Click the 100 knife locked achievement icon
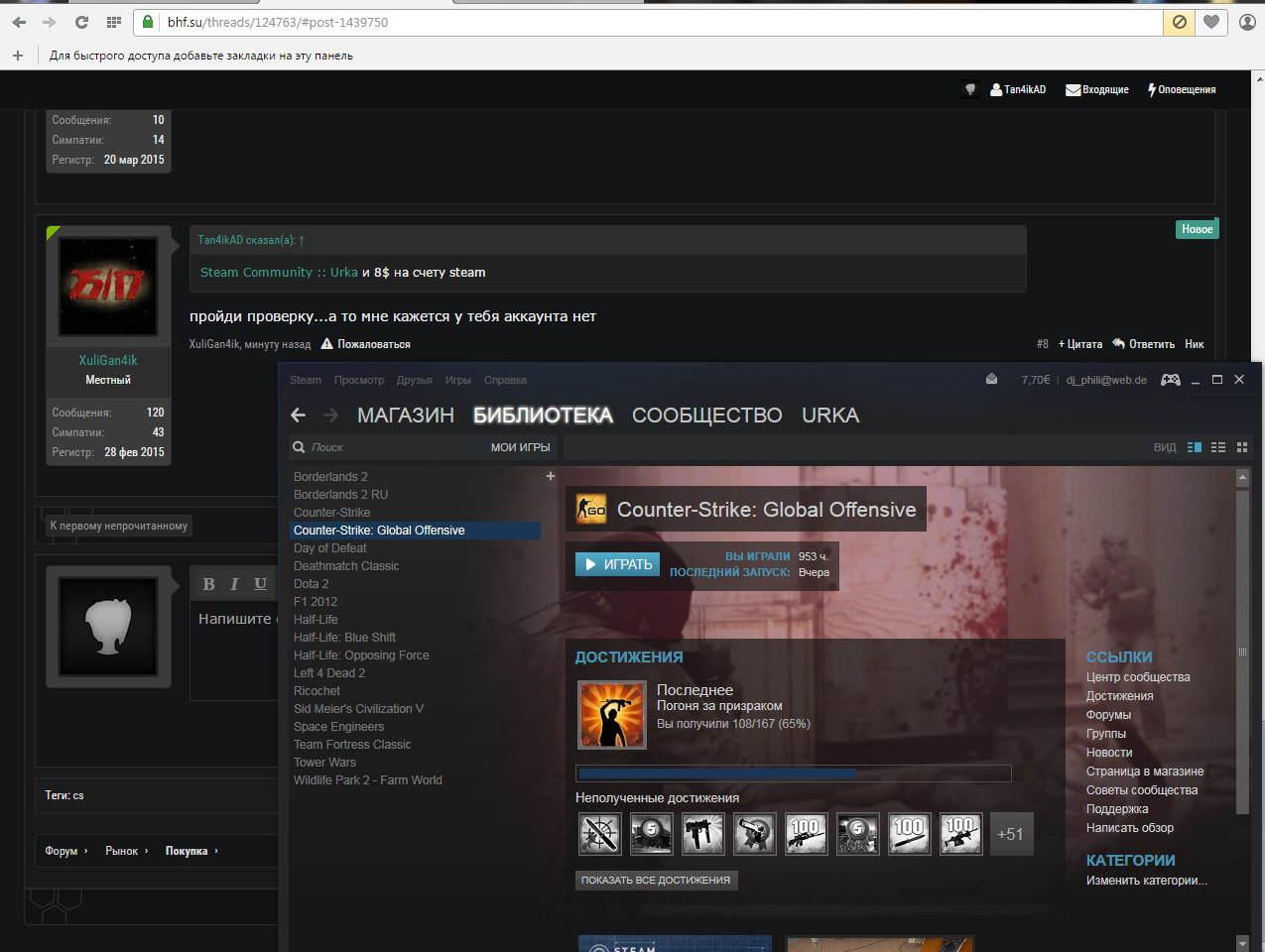 coord(909,834)
